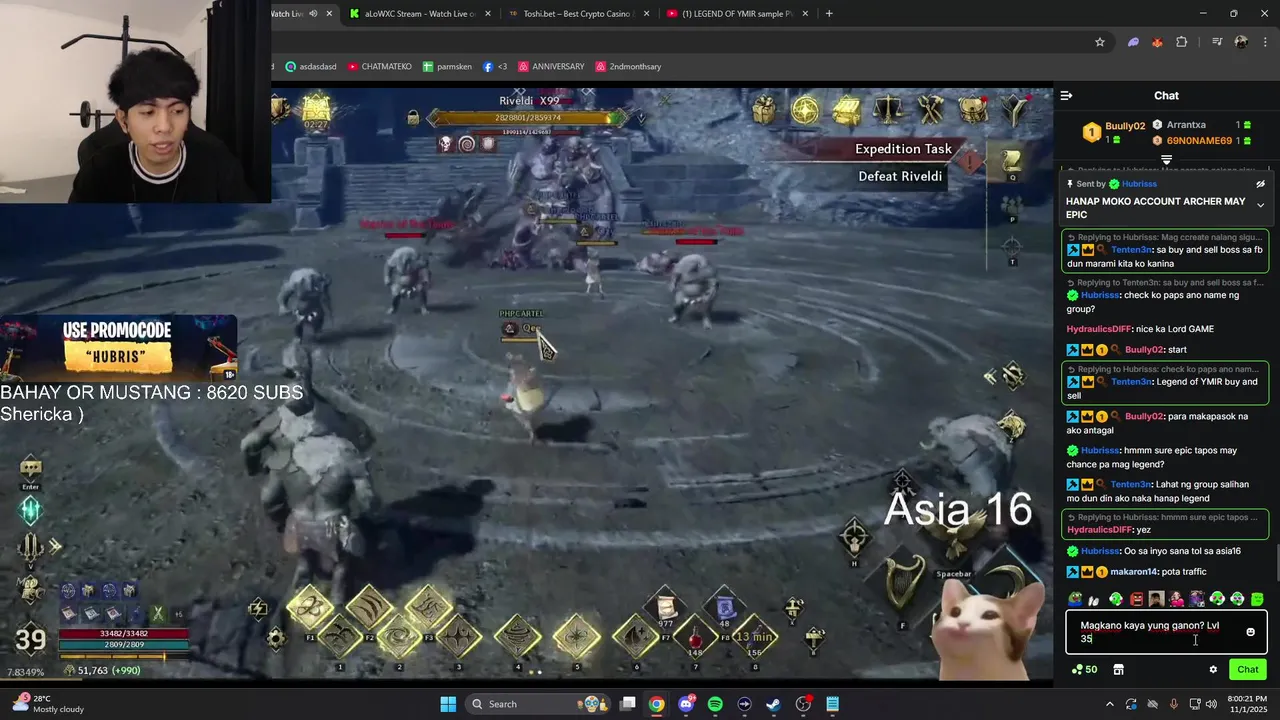
Task: Open the browser profile avatar
Action: pyautogui.click(x=1241, y=42)
